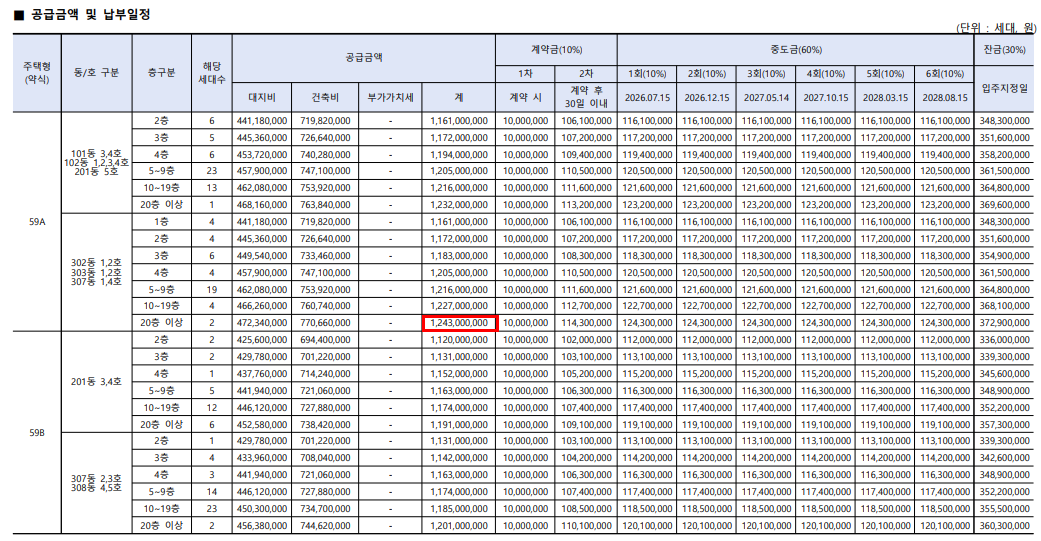Click the '잔금(30%)' header

coord(1004,50)
